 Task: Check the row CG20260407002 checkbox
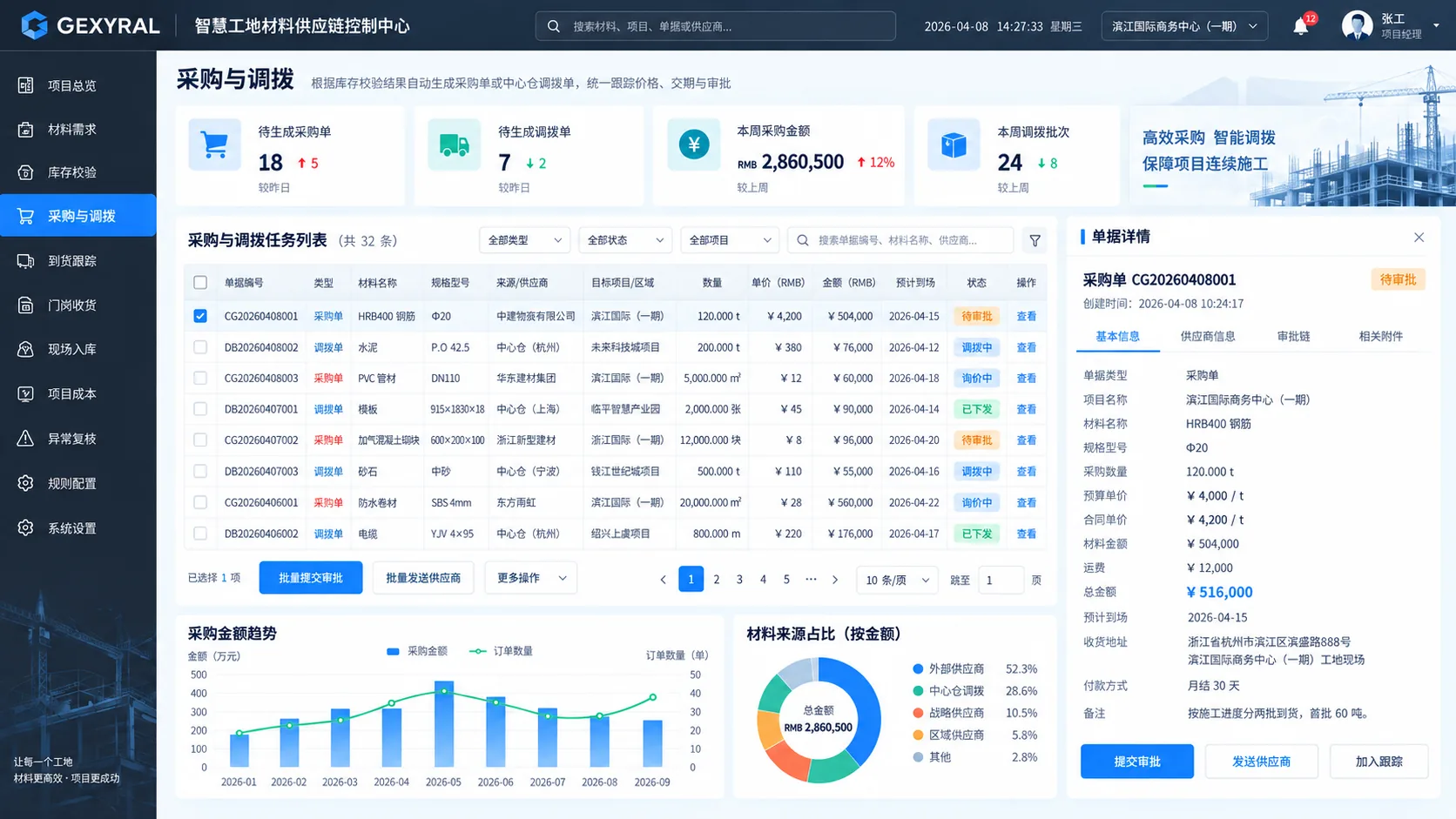point(200,440)
